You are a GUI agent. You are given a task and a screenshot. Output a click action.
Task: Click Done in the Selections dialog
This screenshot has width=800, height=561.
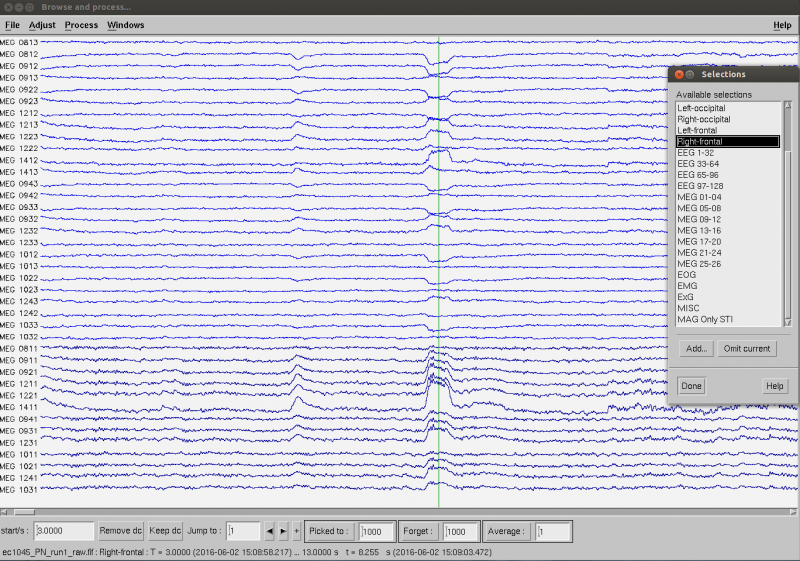pyautogui.click(x=691, y=386)
